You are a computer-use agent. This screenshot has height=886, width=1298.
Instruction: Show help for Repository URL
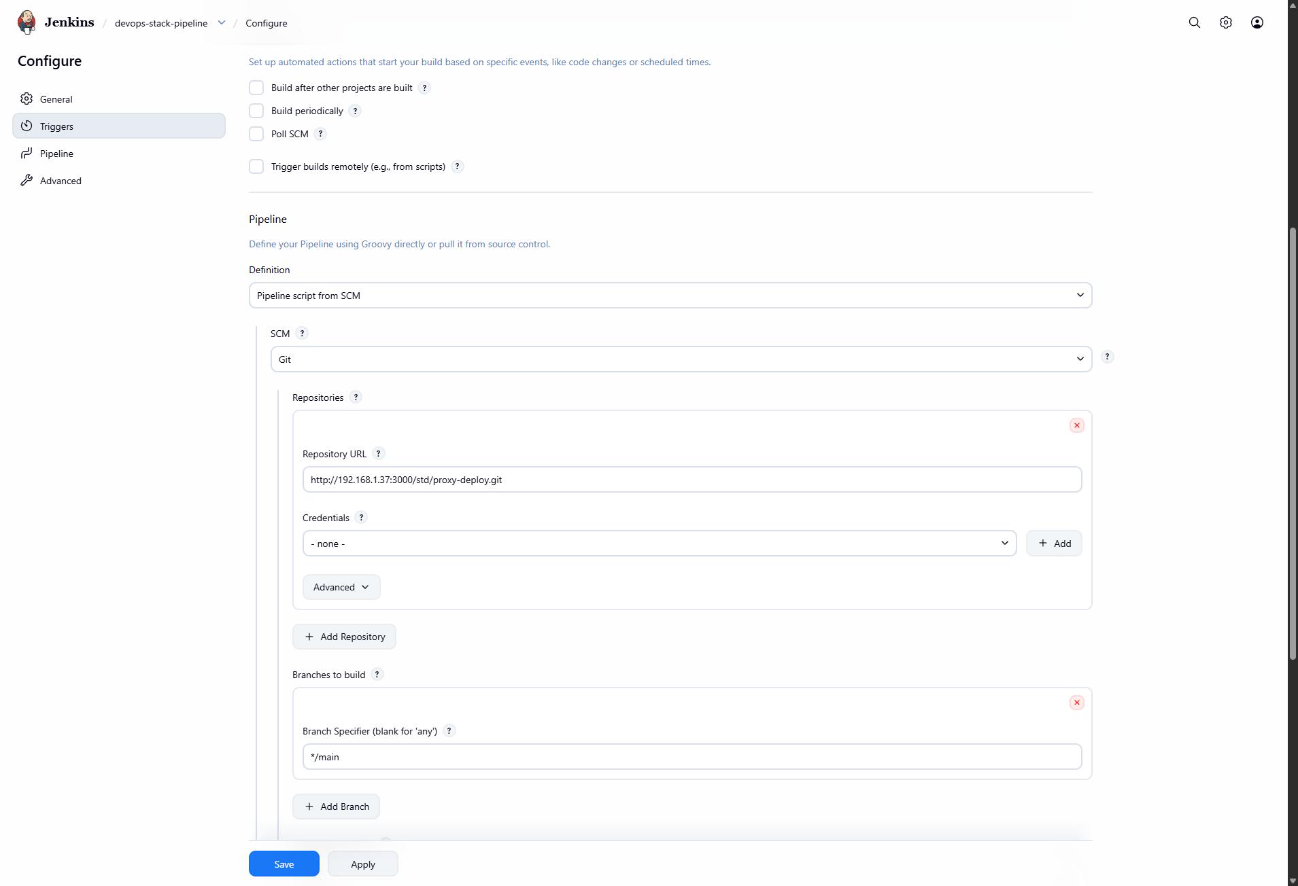point(378,454)
